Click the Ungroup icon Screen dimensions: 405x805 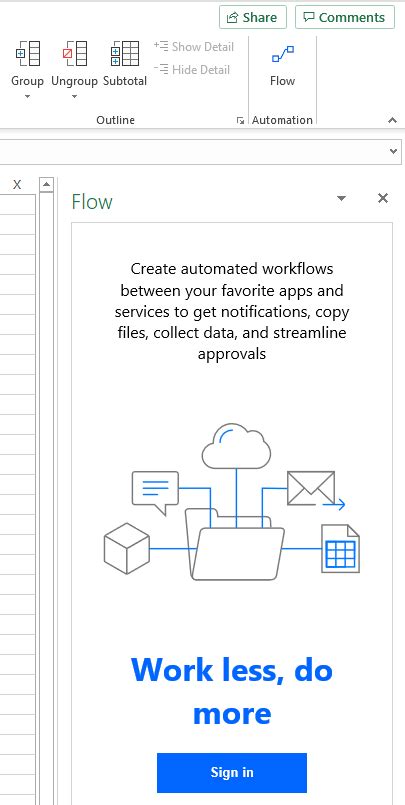(x=74, y=53)
